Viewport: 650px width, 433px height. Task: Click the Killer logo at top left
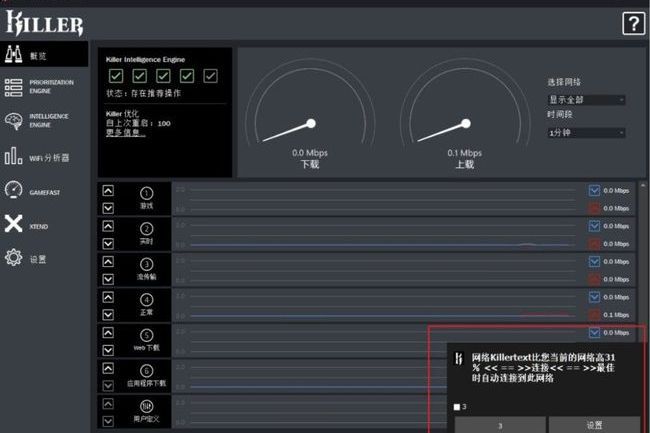44,23
